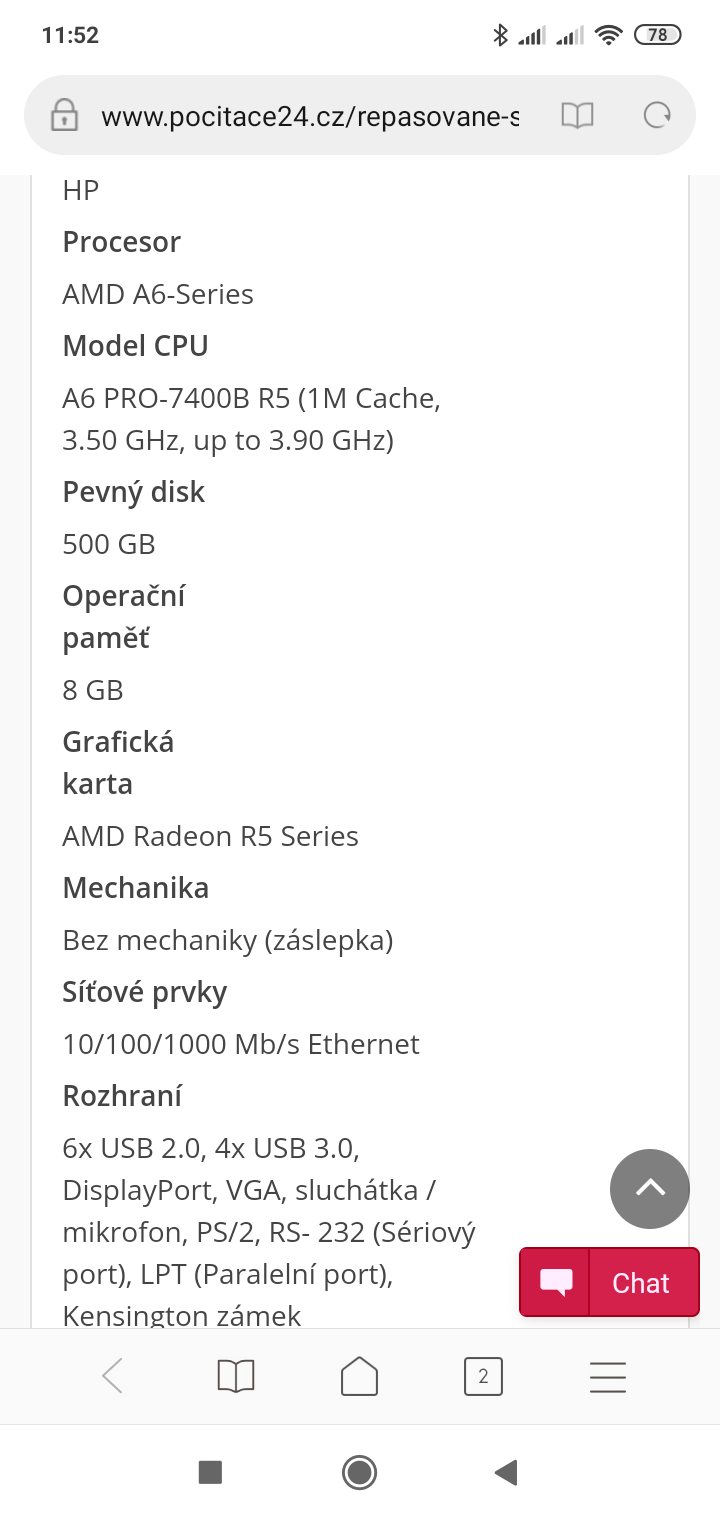
Task: Tap the "AMD Radeon R5 Series" text
Action: coord(210,836)
